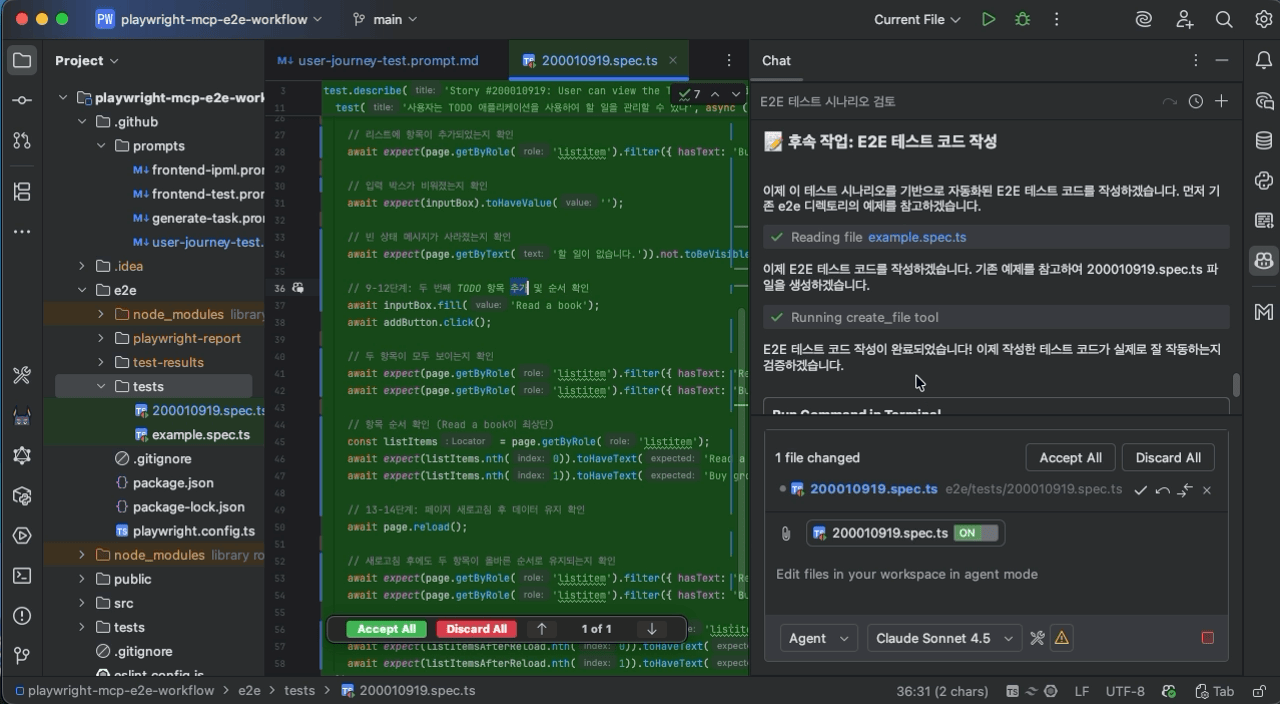This screenshot has width=1280, height=704.
Task: Open the main branch menu
Action: (x=385, y=19)
